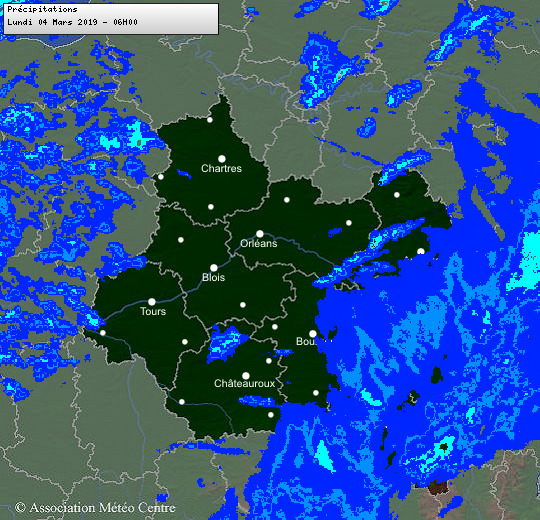Click the Chartres city label
This screenshot has height=520, width=540.
coord(221,168)
